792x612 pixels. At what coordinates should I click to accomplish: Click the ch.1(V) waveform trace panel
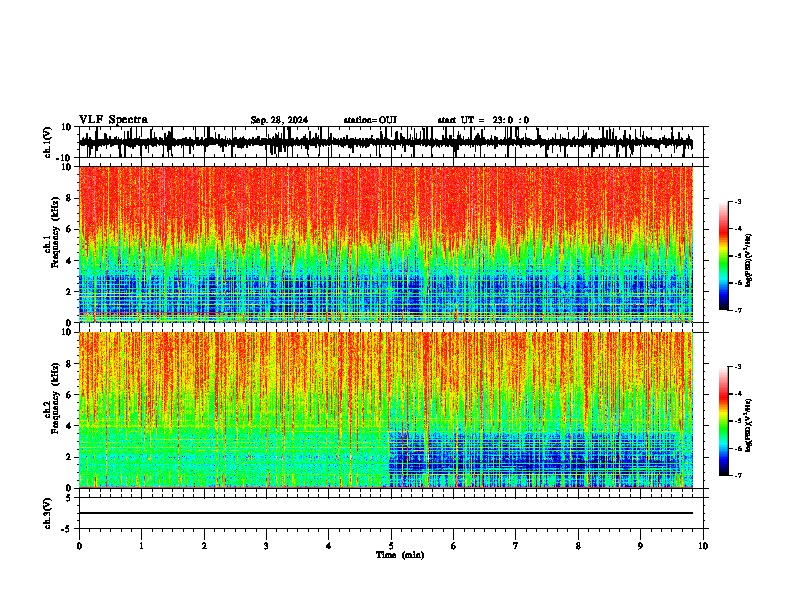391,142
